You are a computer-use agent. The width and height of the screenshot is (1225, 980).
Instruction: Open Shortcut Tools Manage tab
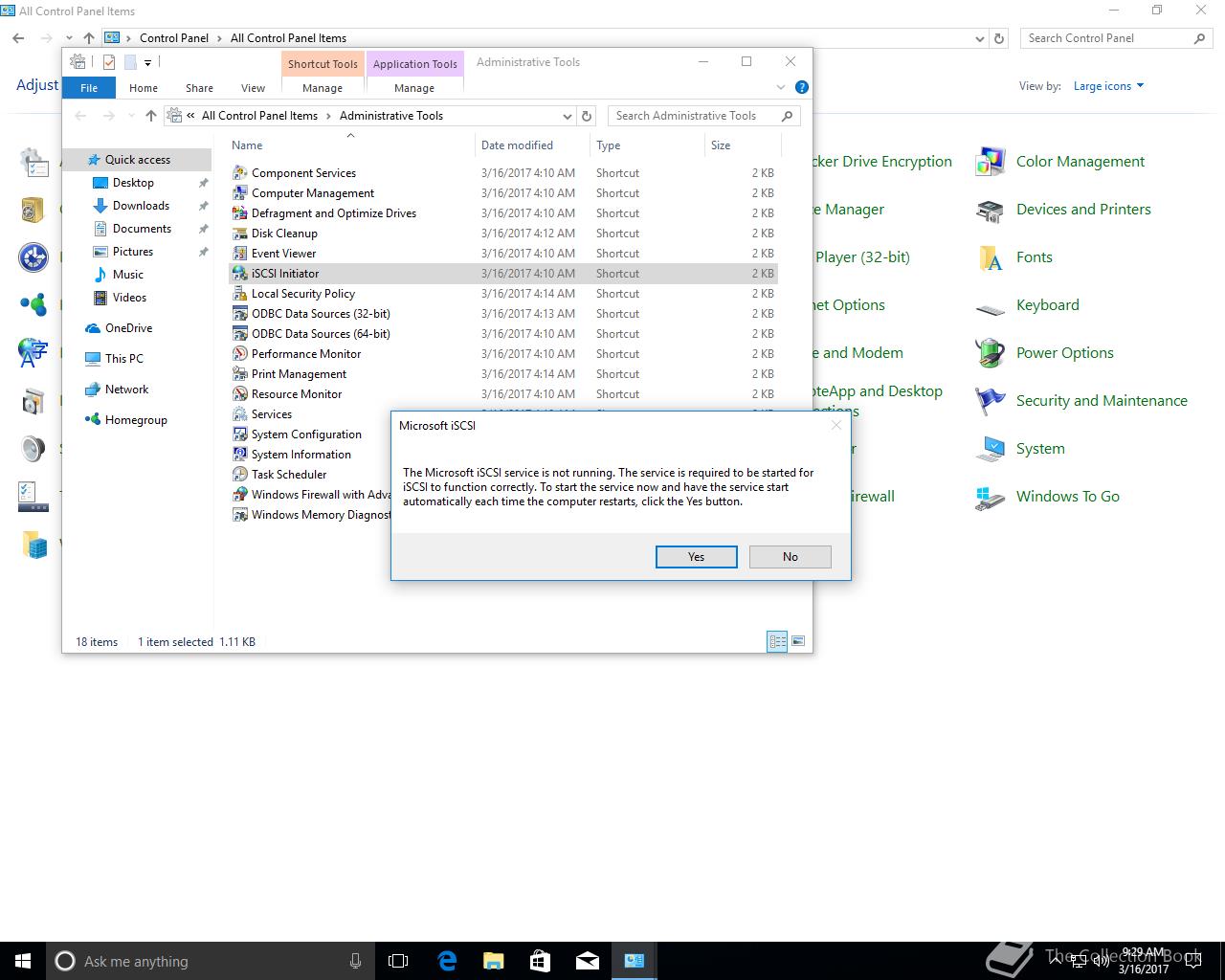[x=323, y=88]
